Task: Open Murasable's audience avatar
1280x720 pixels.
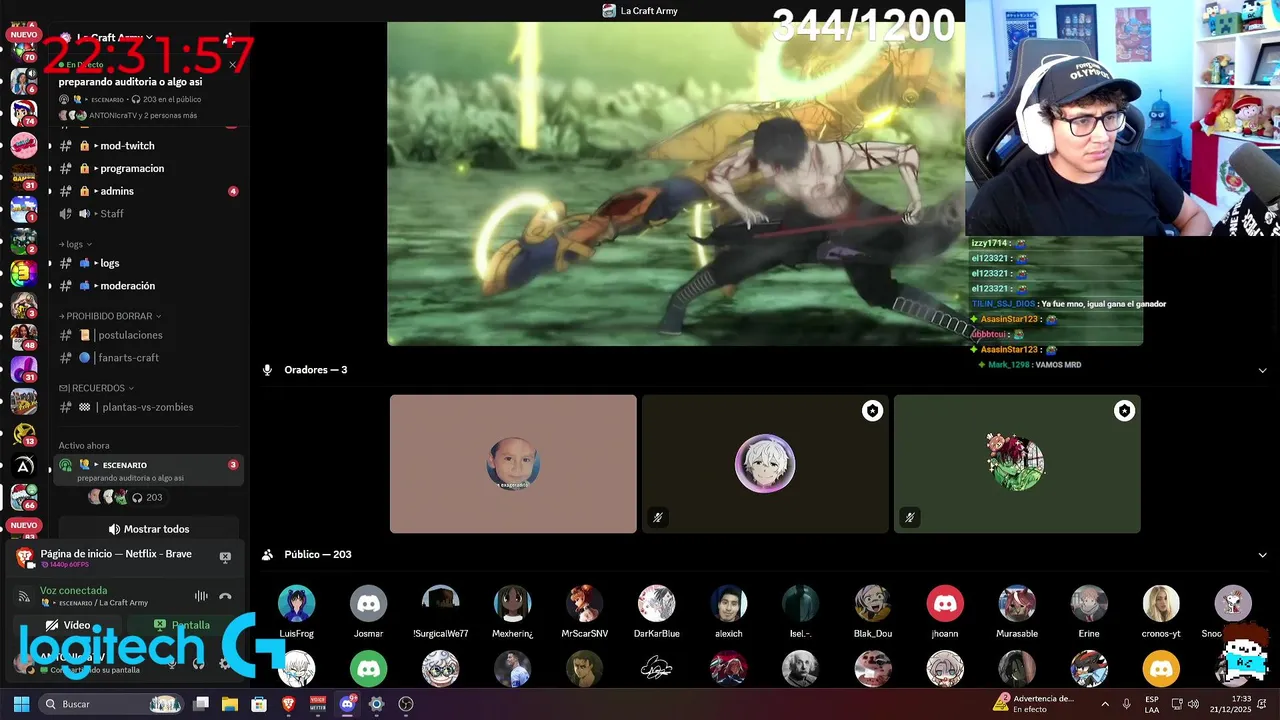Action: pos(1016,603)
